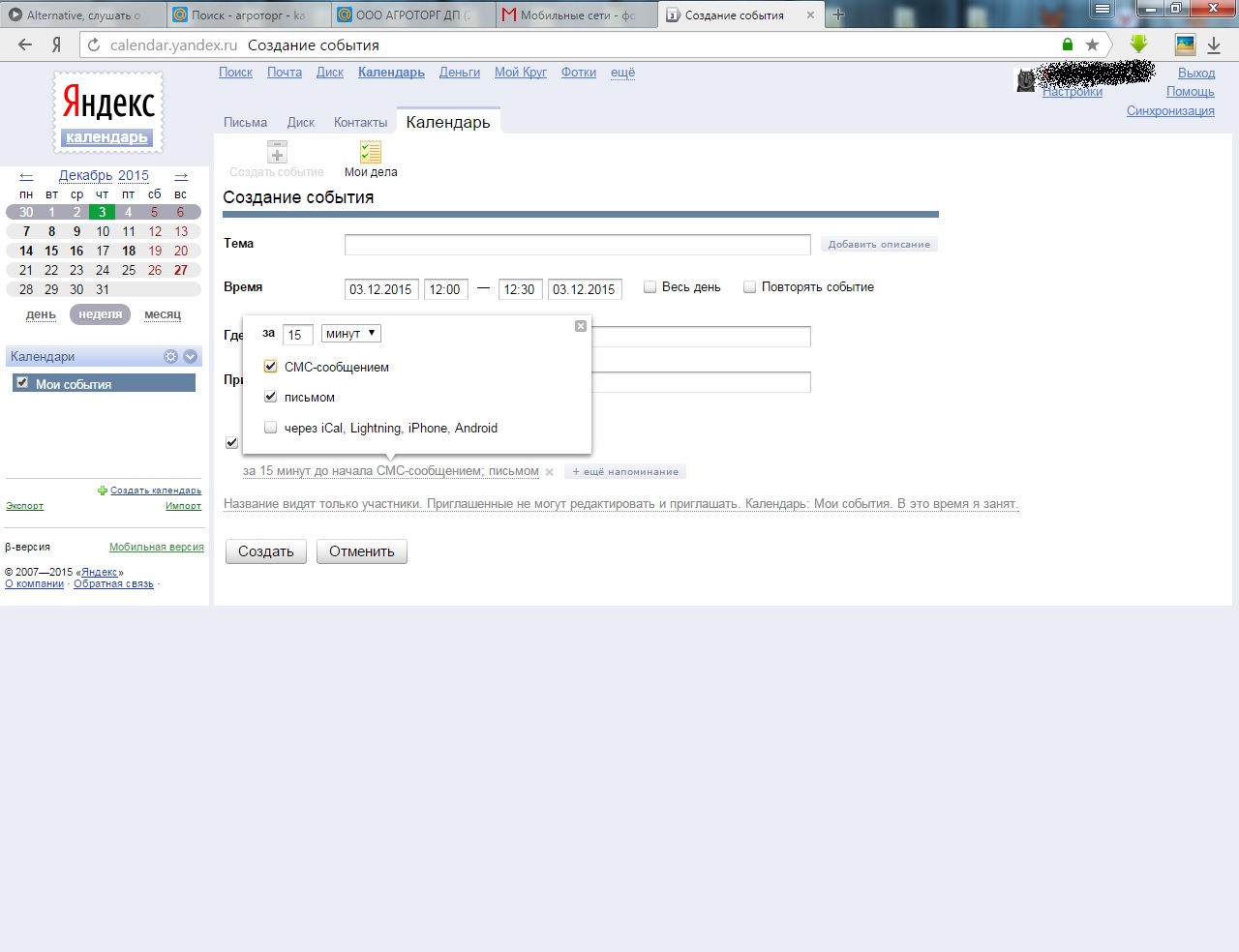Select день view
The image size is (1239, 952).
[41, 314]
